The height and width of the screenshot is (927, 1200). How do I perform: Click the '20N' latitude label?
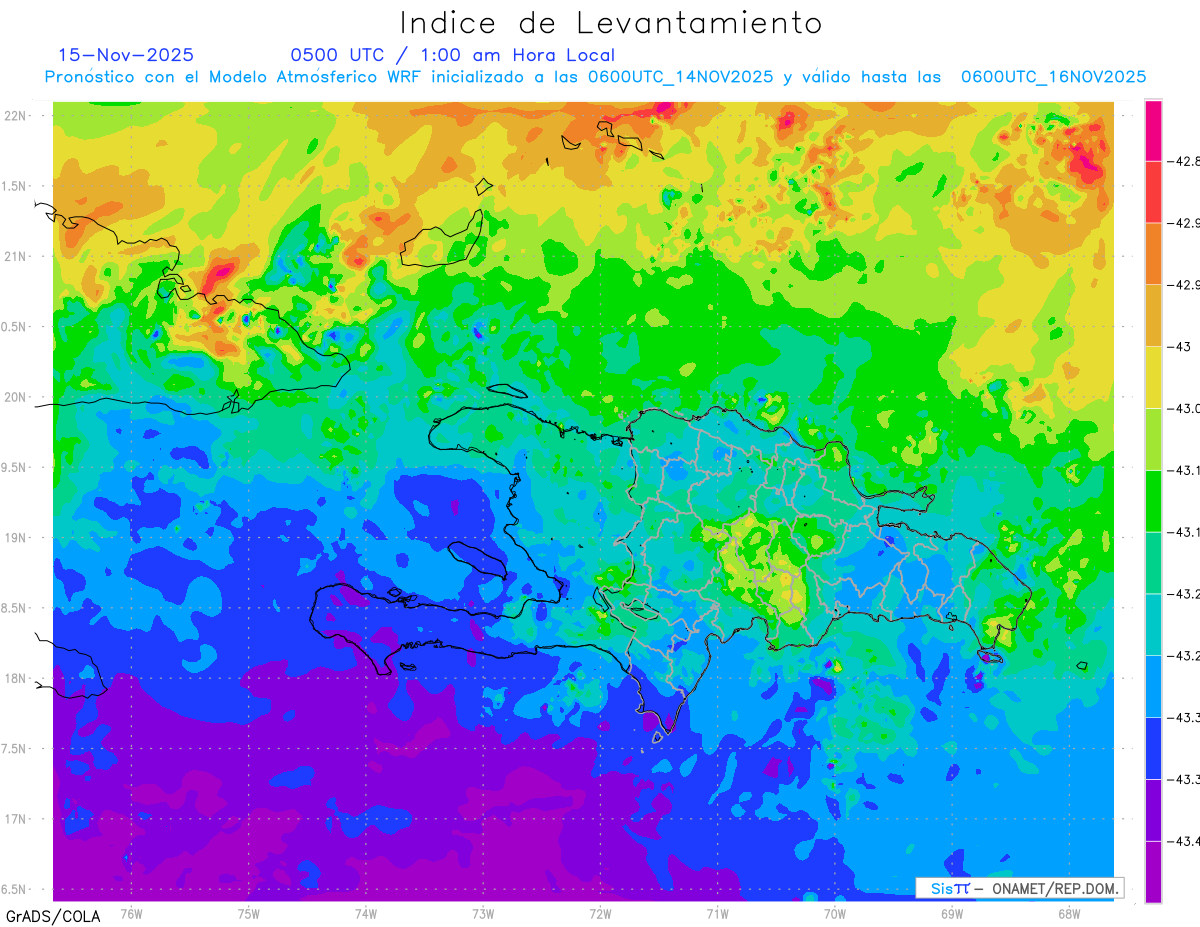coord(17,397)
